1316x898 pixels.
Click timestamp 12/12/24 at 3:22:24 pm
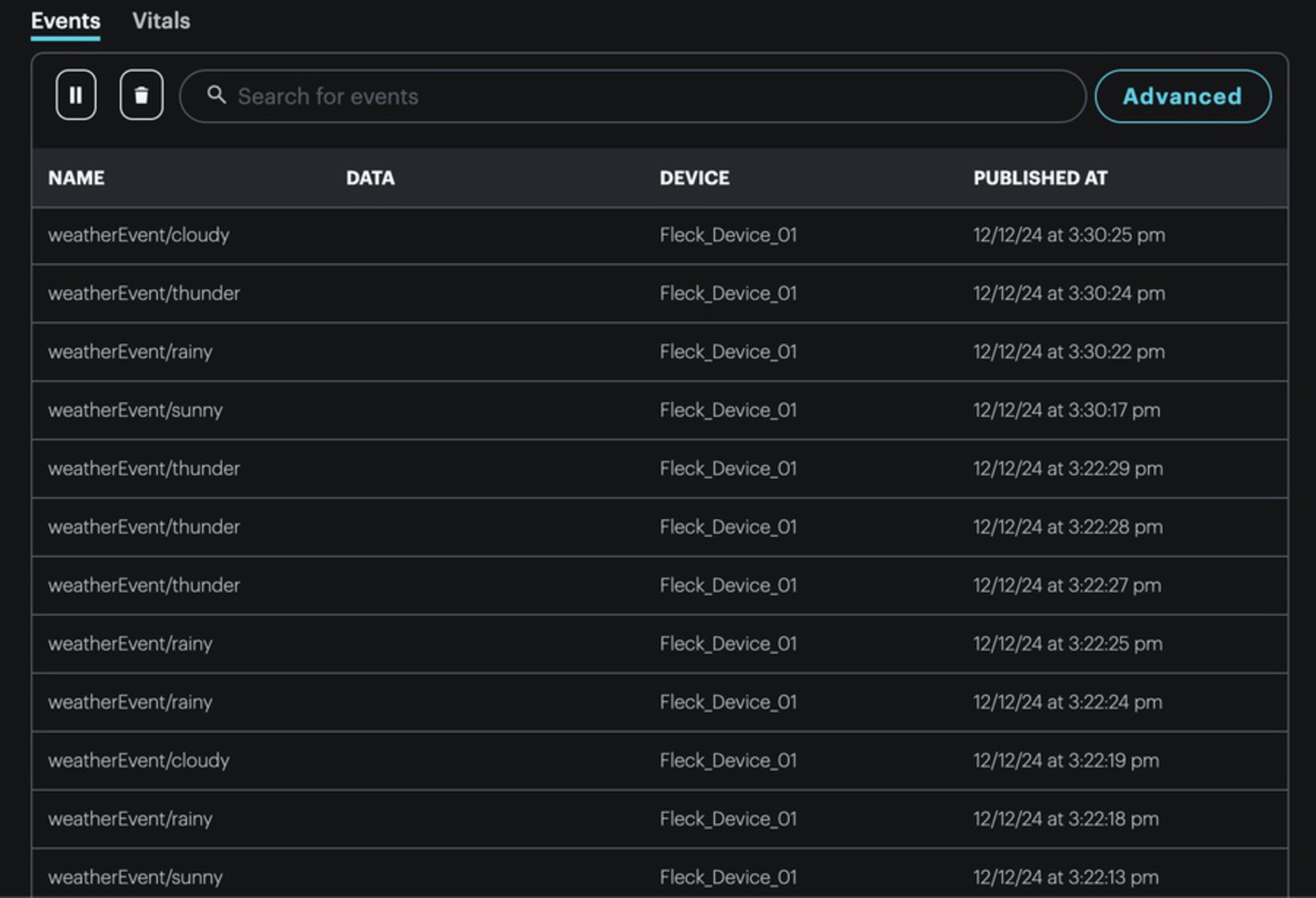pos(1068,702)
